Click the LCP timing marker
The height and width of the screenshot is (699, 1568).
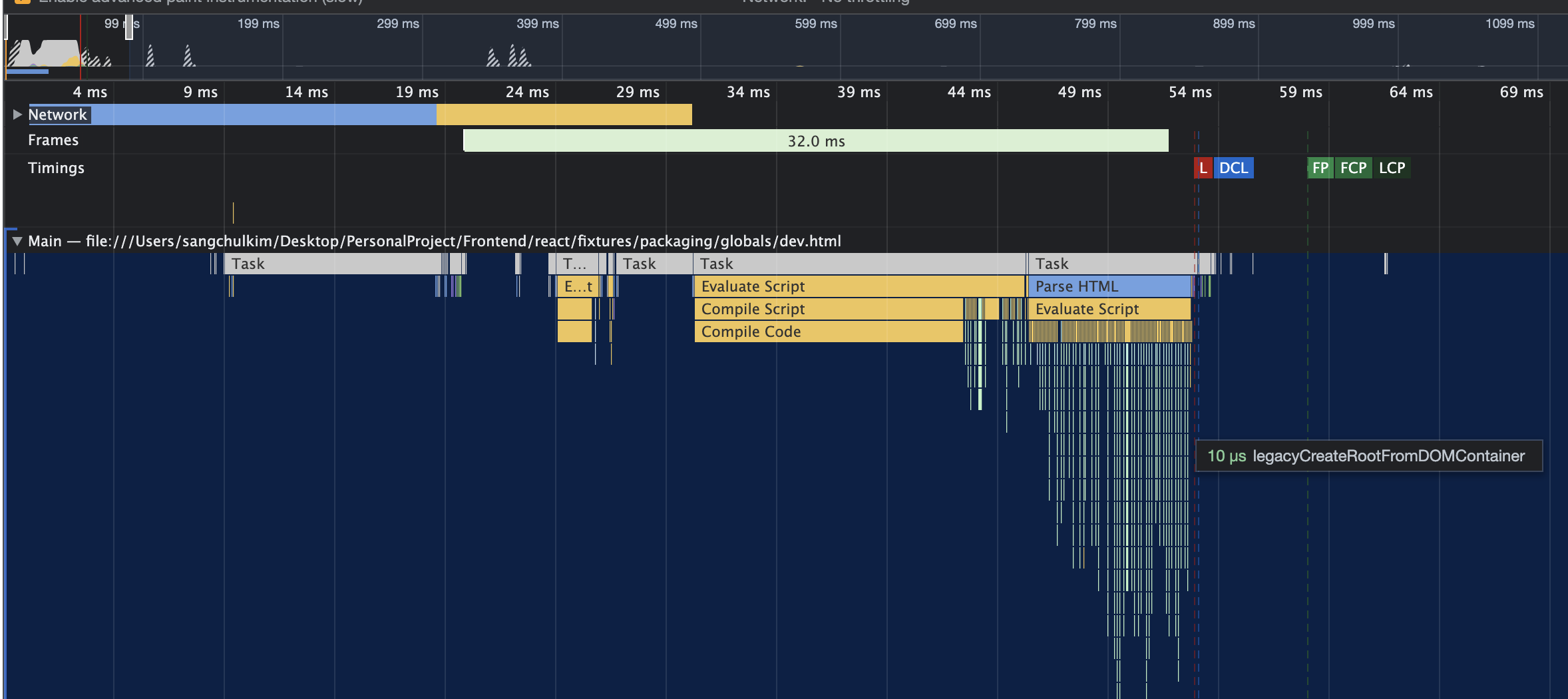[x=1392, y=168]
